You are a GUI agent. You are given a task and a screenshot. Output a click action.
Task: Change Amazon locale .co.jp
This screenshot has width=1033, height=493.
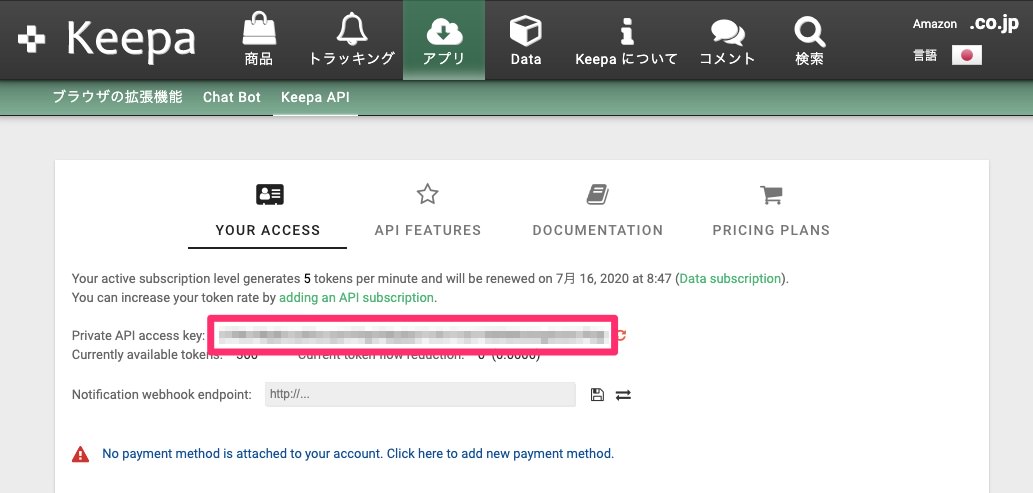click(993, 24)
